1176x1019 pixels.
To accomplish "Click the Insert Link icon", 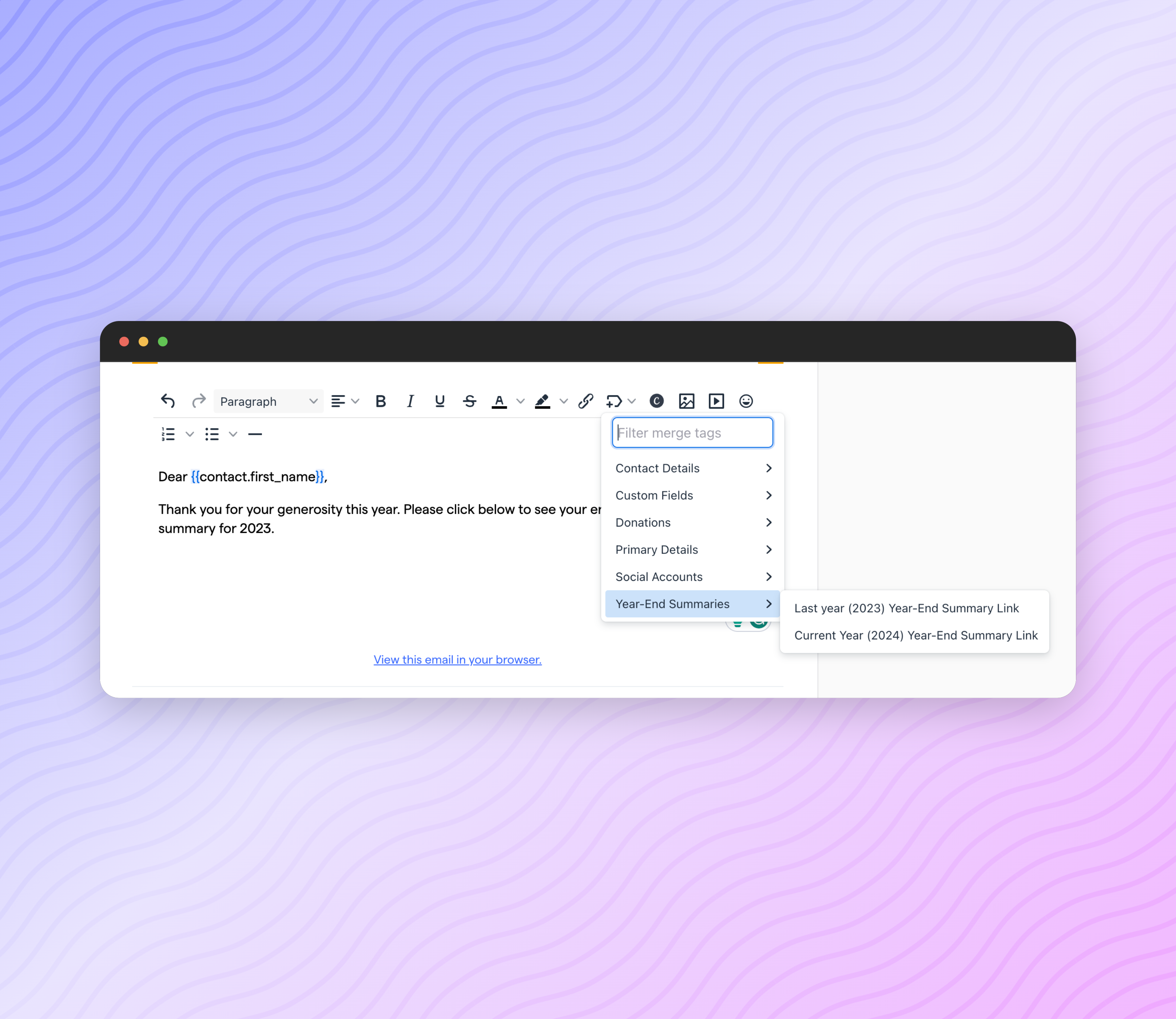I will tap(585, 401).
